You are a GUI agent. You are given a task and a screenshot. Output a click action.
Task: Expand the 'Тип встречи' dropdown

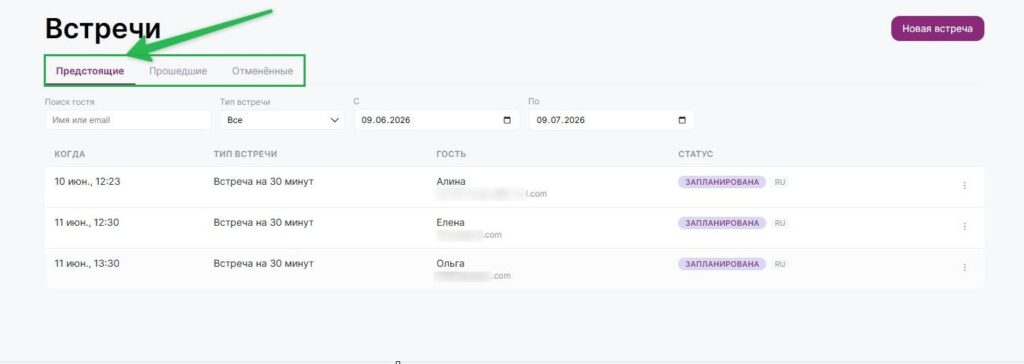(x=282, y=120)
